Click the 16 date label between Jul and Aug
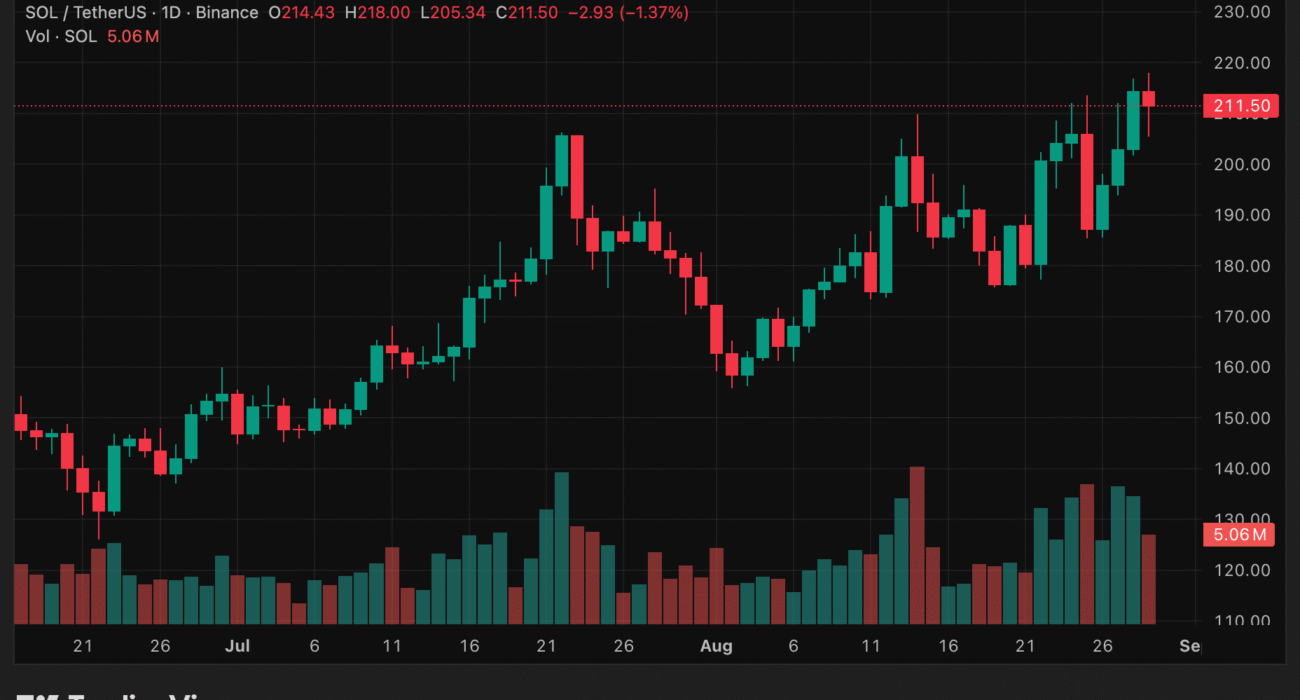 469,646
